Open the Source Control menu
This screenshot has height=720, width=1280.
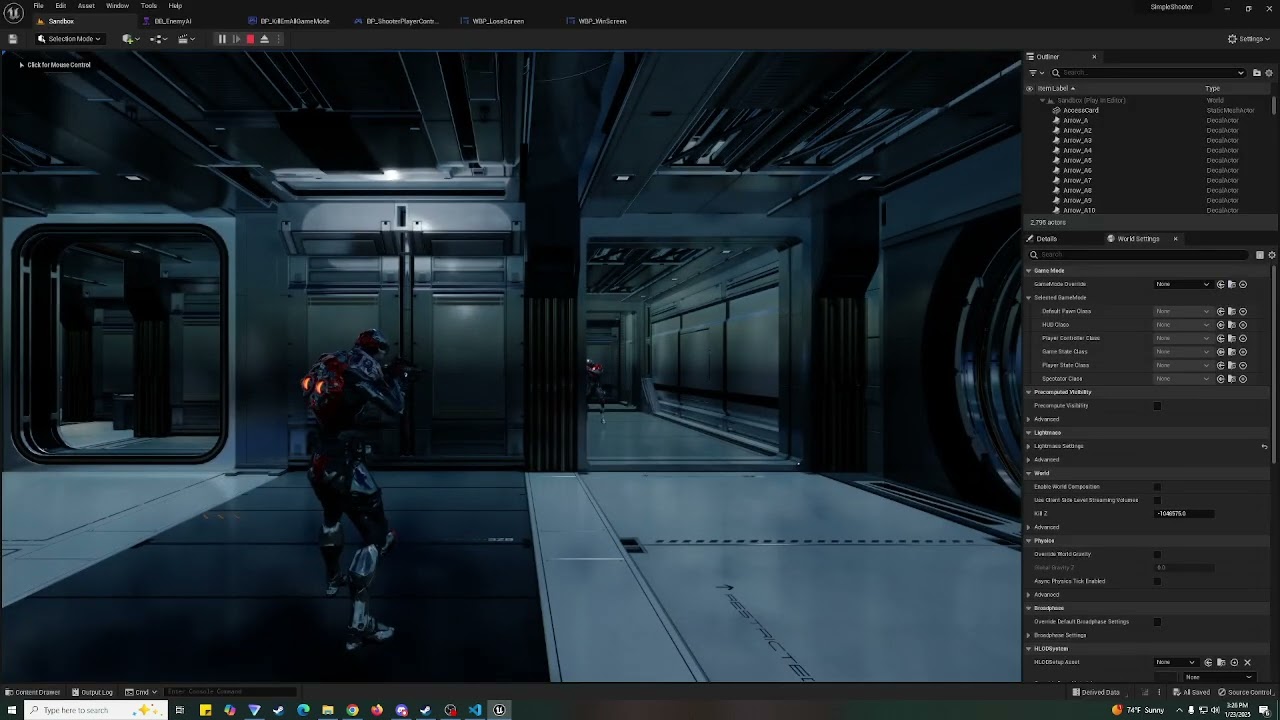click(x=1245, y=692)
